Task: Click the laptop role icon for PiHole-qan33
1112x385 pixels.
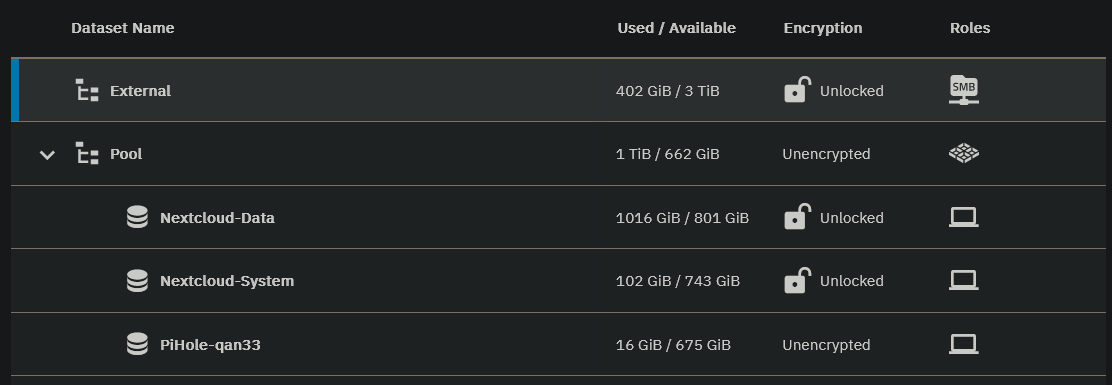Action: [x=964, y=344]
